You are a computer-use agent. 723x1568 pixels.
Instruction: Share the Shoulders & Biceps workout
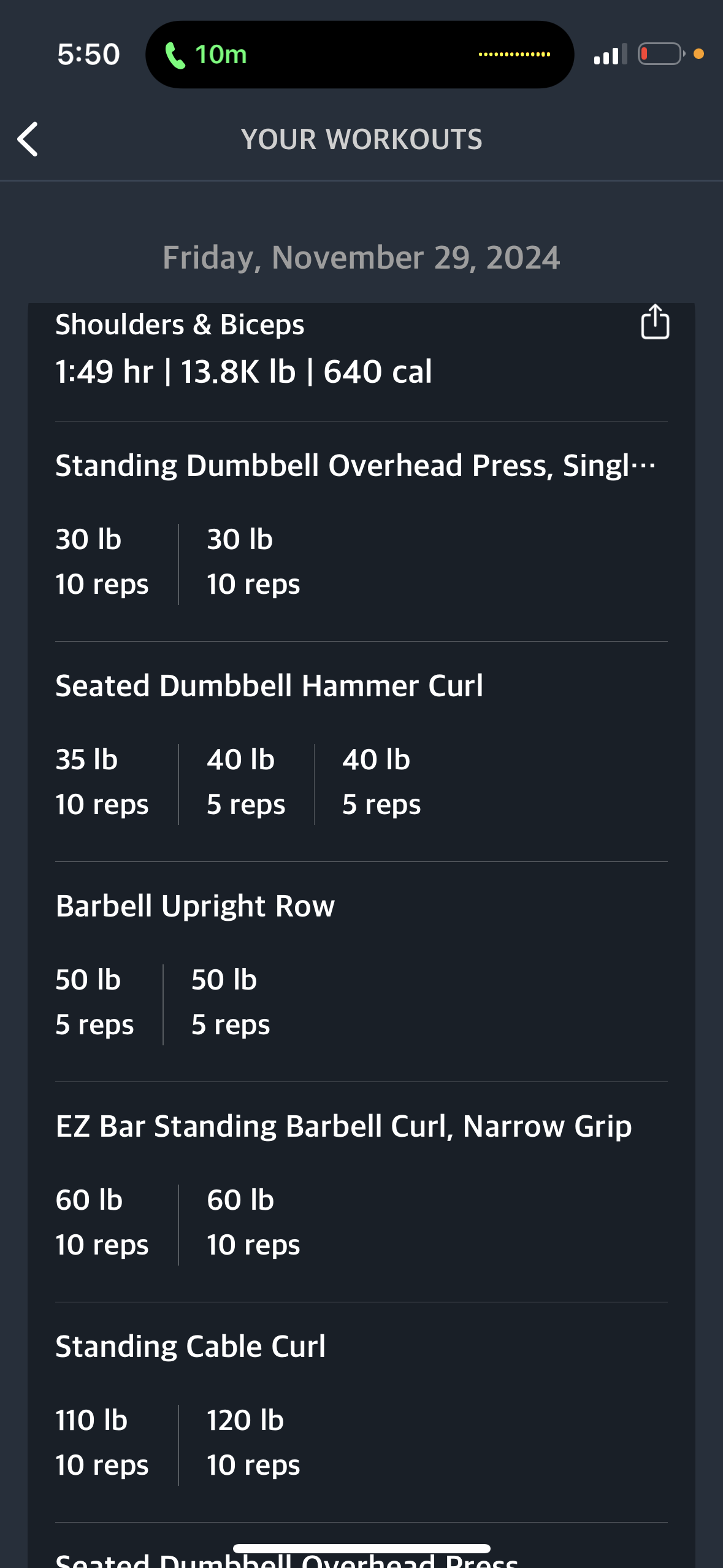(654, 321)
